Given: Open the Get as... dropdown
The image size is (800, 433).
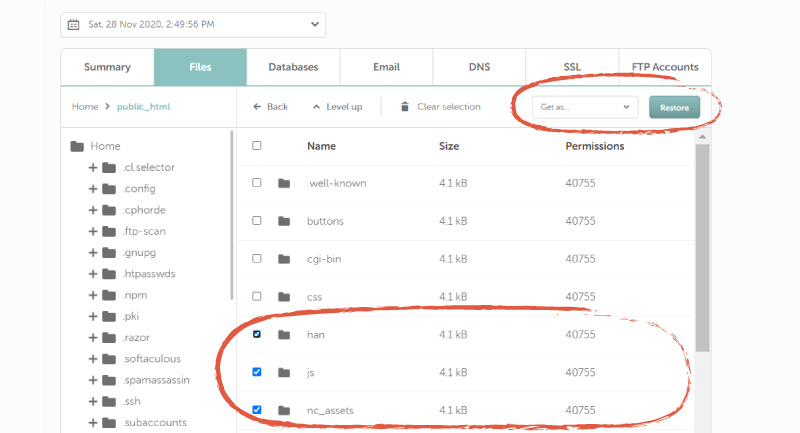Looking at the screenshot, I should pos(585,107).
